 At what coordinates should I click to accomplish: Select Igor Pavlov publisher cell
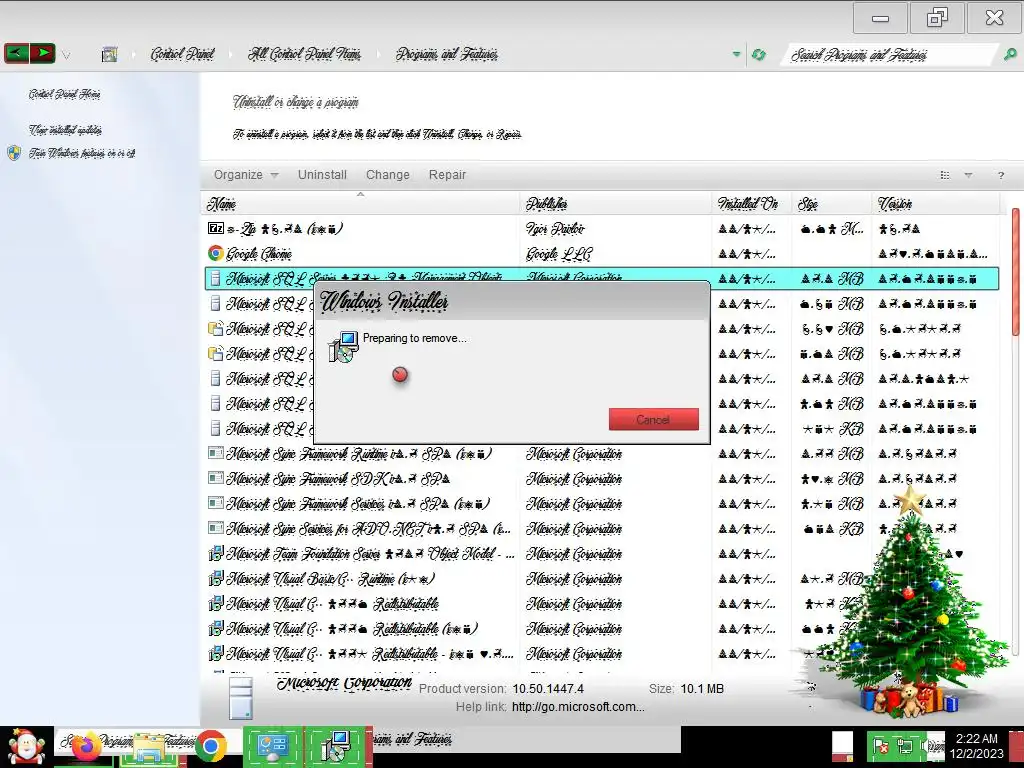(555, 229)
